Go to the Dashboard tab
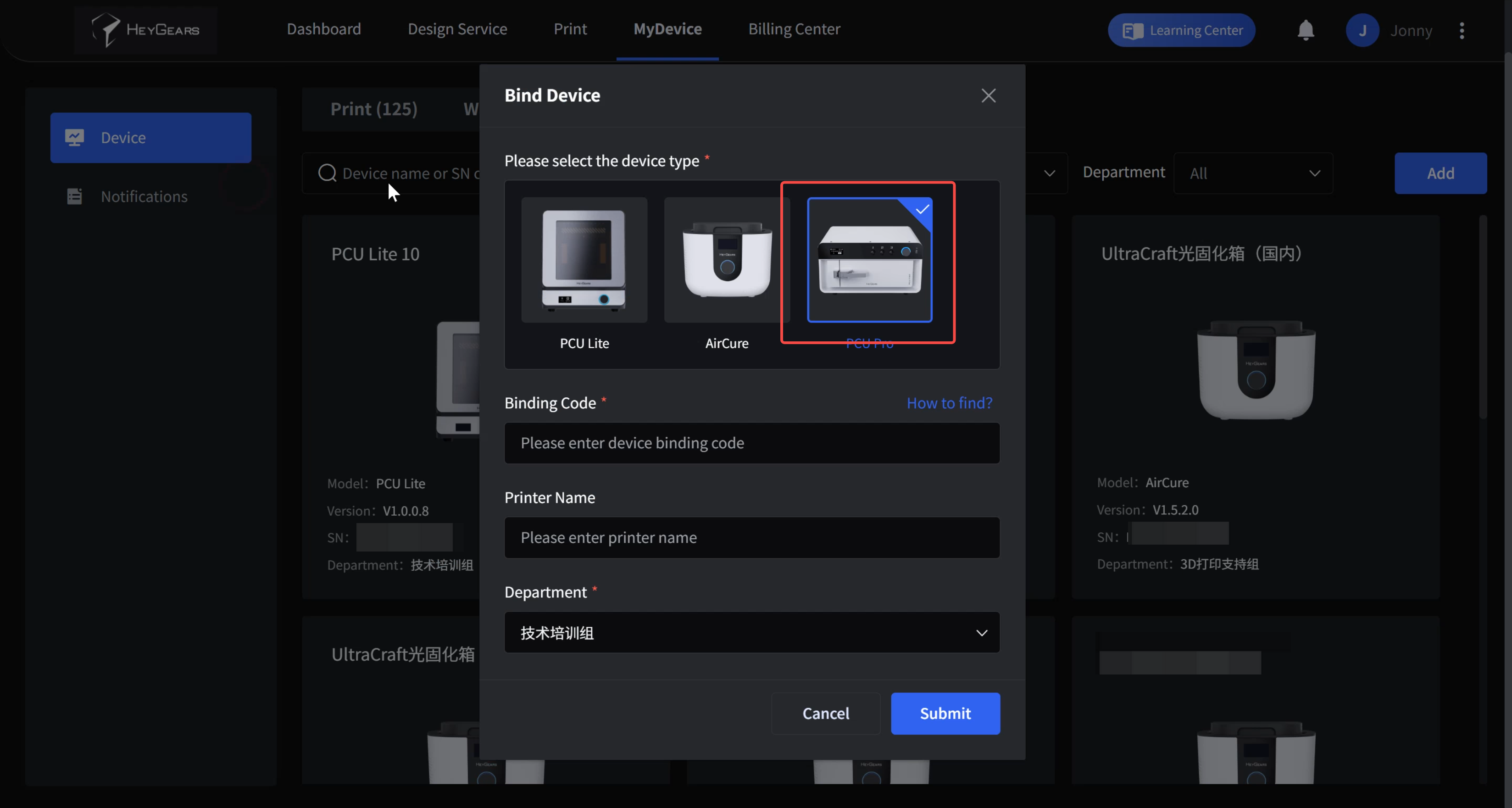 click(324, 29)
